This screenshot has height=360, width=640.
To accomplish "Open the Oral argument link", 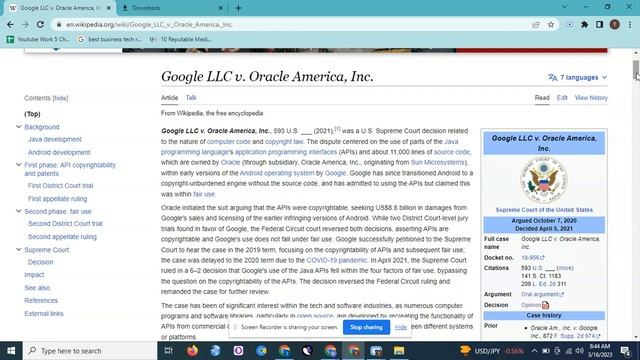I will click(542, 294).
